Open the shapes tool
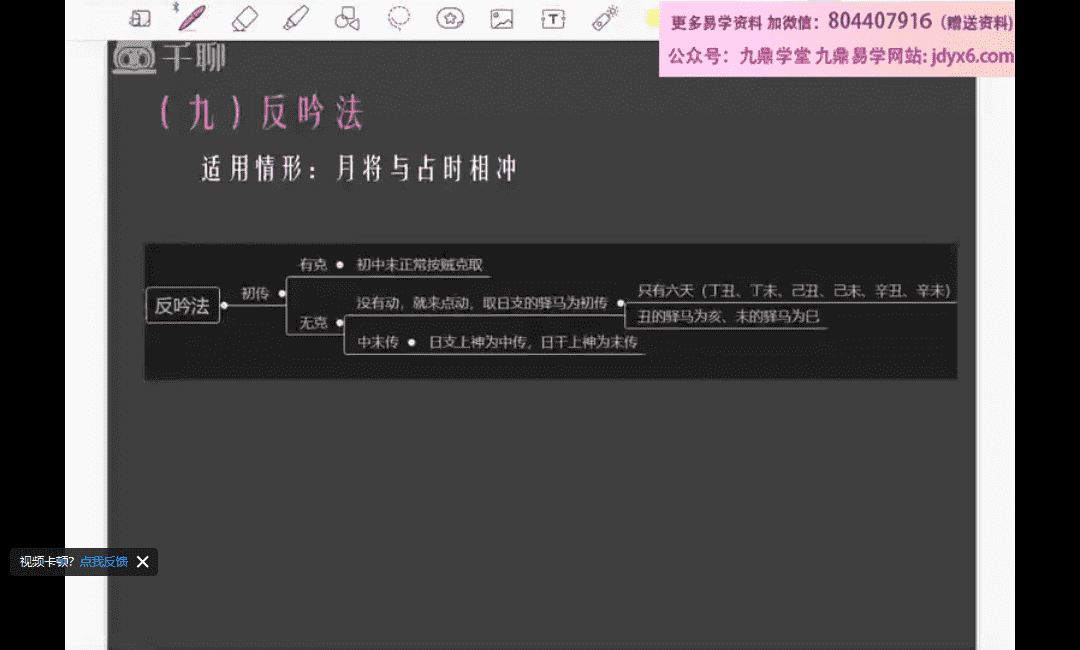 click(x=346, y=18)
